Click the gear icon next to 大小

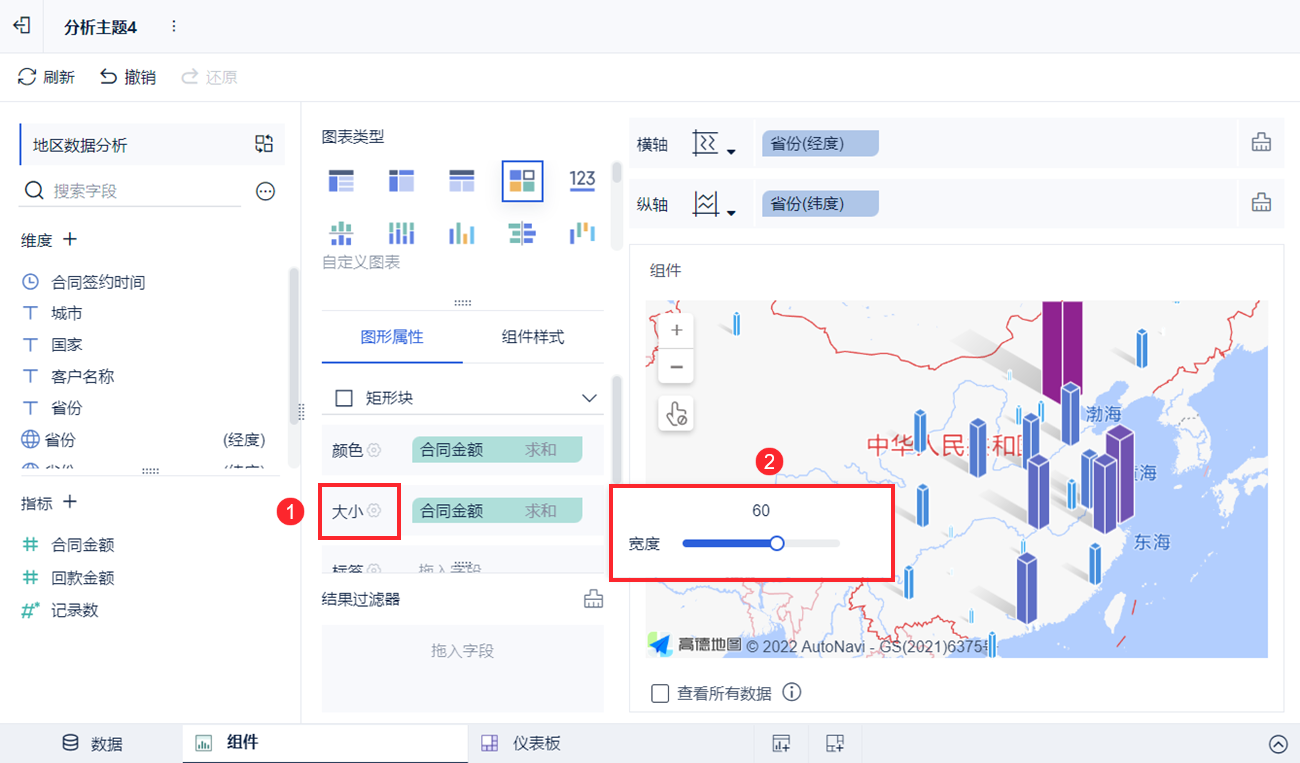tap(374, 510)
